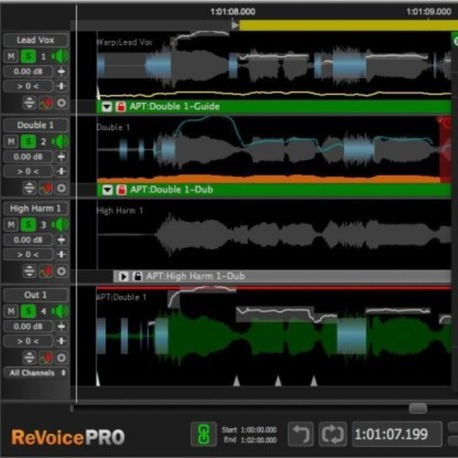Click Out 1 track height icon

tap(29, 358)
